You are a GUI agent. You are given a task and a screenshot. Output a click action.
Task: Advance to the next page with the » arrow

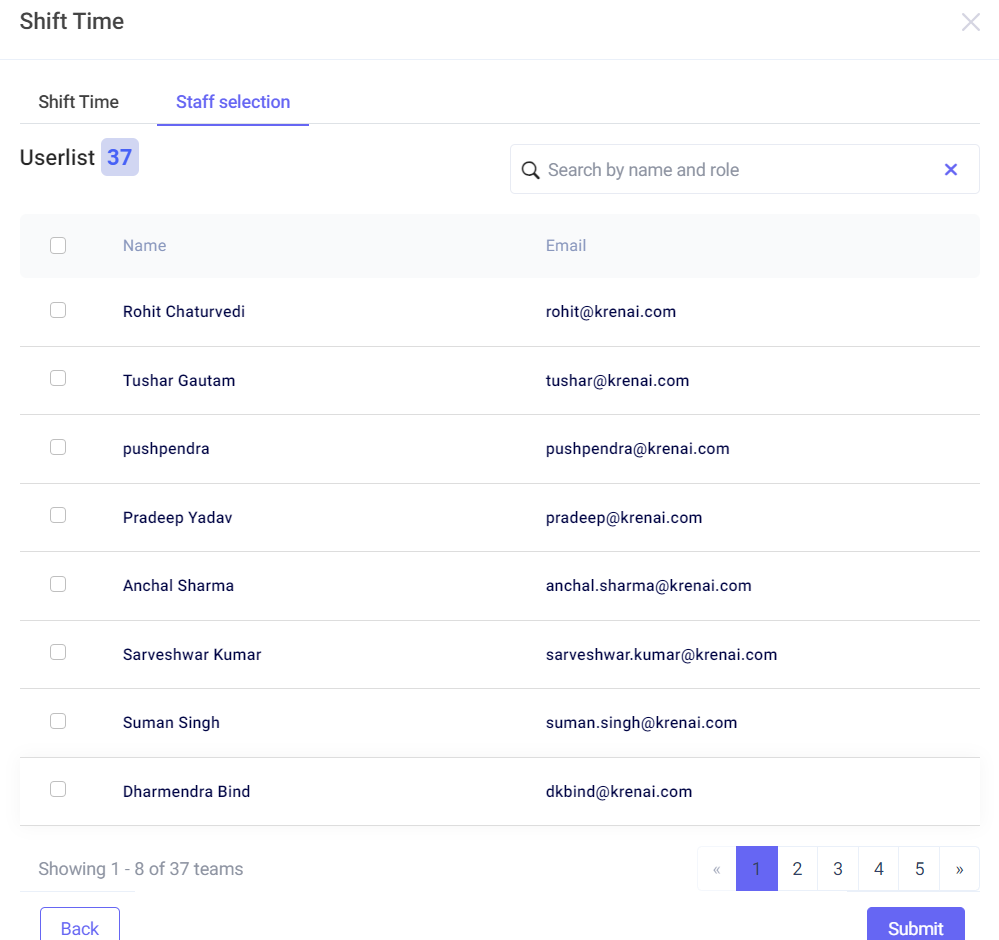959,869
